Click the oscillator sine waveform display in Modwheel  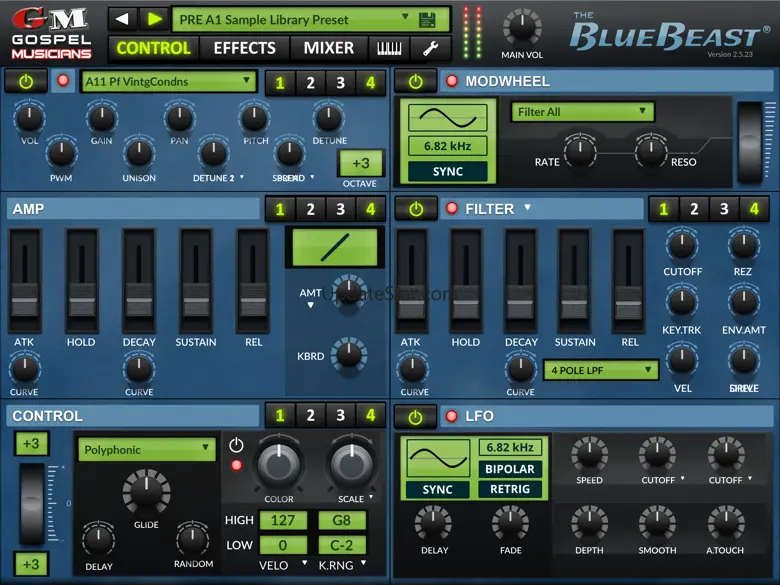click(x=448, y=117)
